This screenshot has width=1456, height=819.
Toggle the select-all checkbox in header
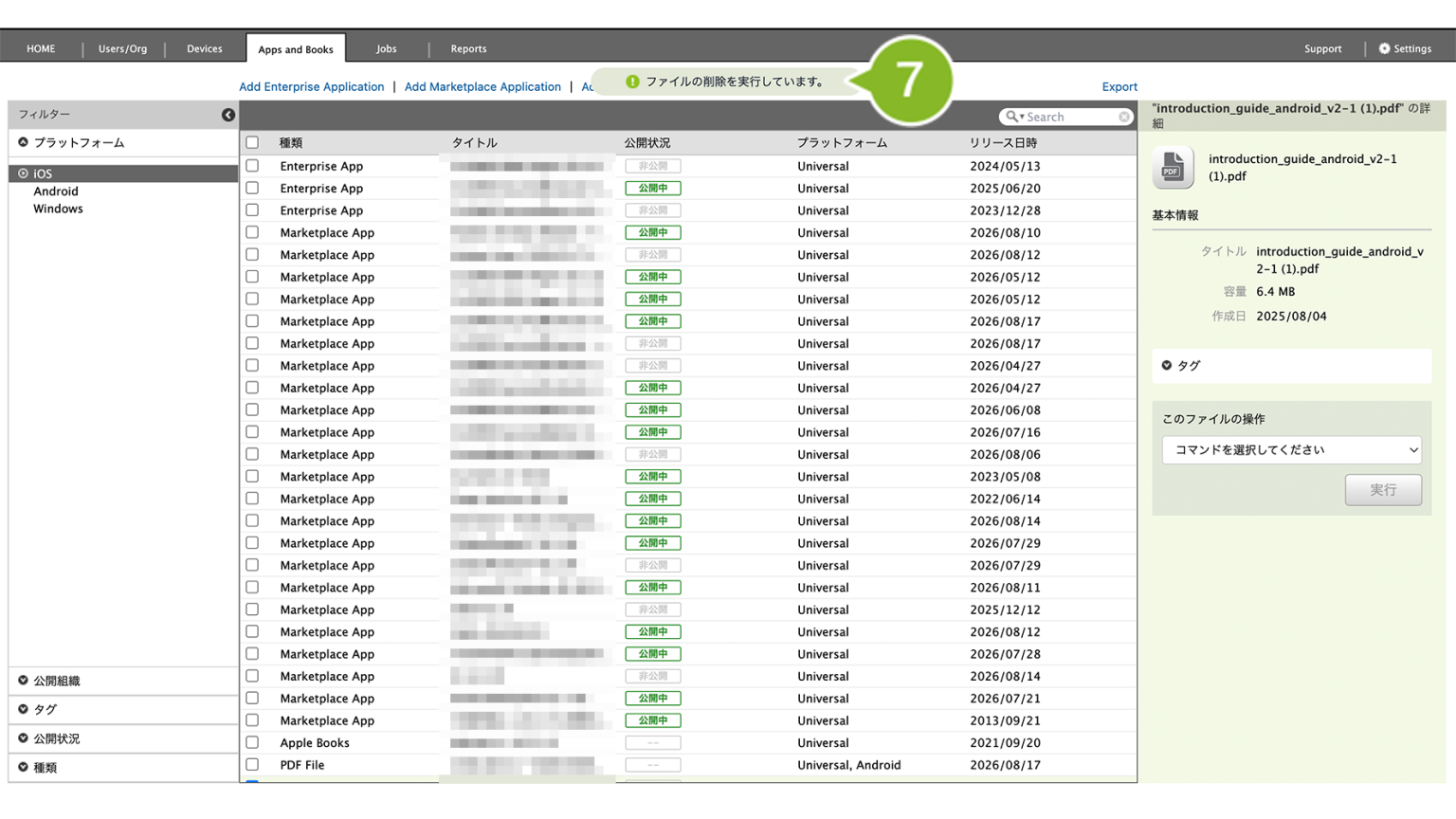tap(252, 142)
